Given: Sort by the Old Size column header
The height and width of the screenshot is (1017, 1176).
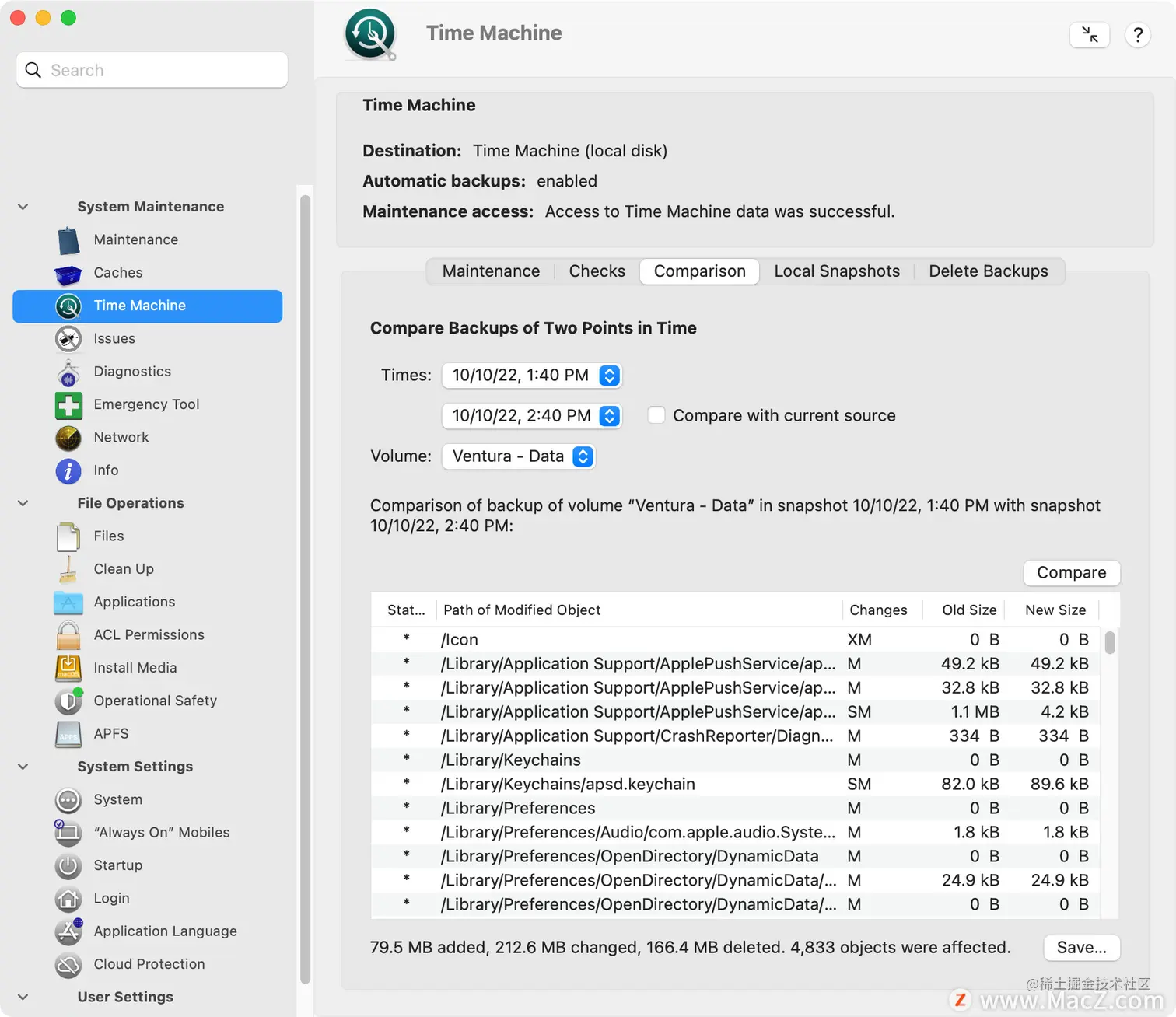Looking at the screenshot, I should tap(964, 610).
